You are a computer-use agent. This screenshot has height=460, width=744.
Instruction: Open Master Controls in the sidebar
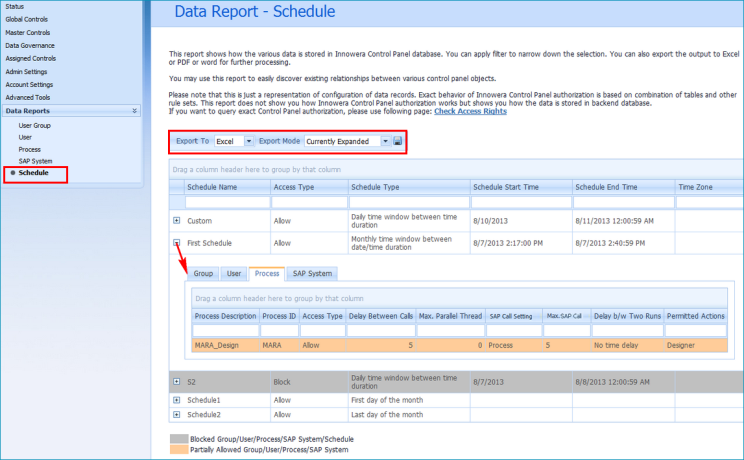tap(28, 33)
